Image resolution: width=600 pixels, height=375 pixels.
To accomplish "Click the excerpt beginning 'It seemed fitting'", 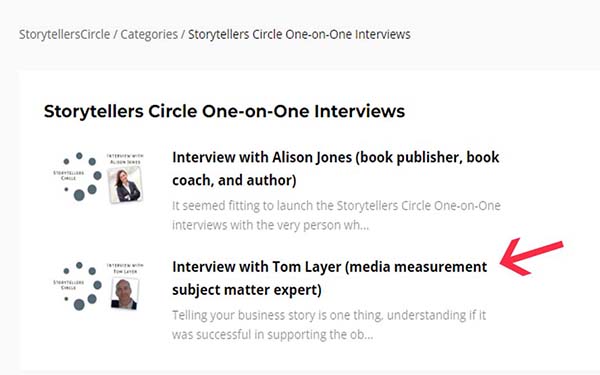I will tap(336, 215).
